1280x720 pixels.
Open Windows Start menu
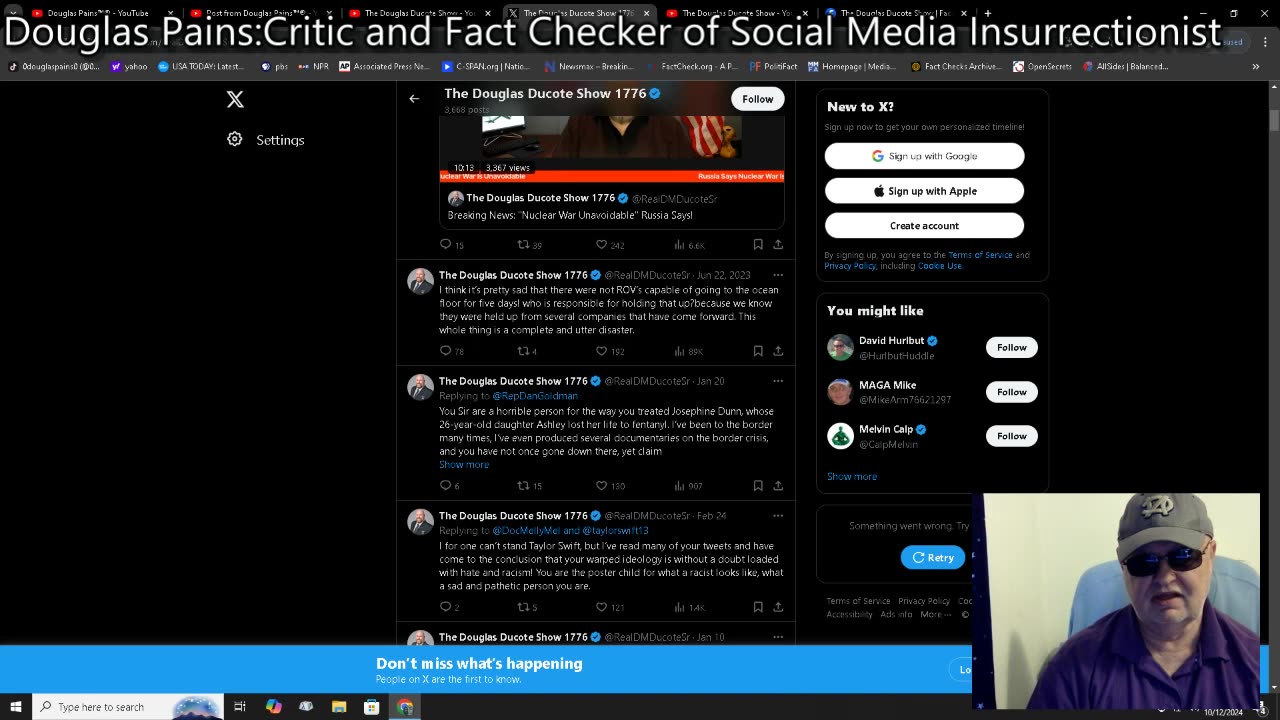click(x=16, y=707)
